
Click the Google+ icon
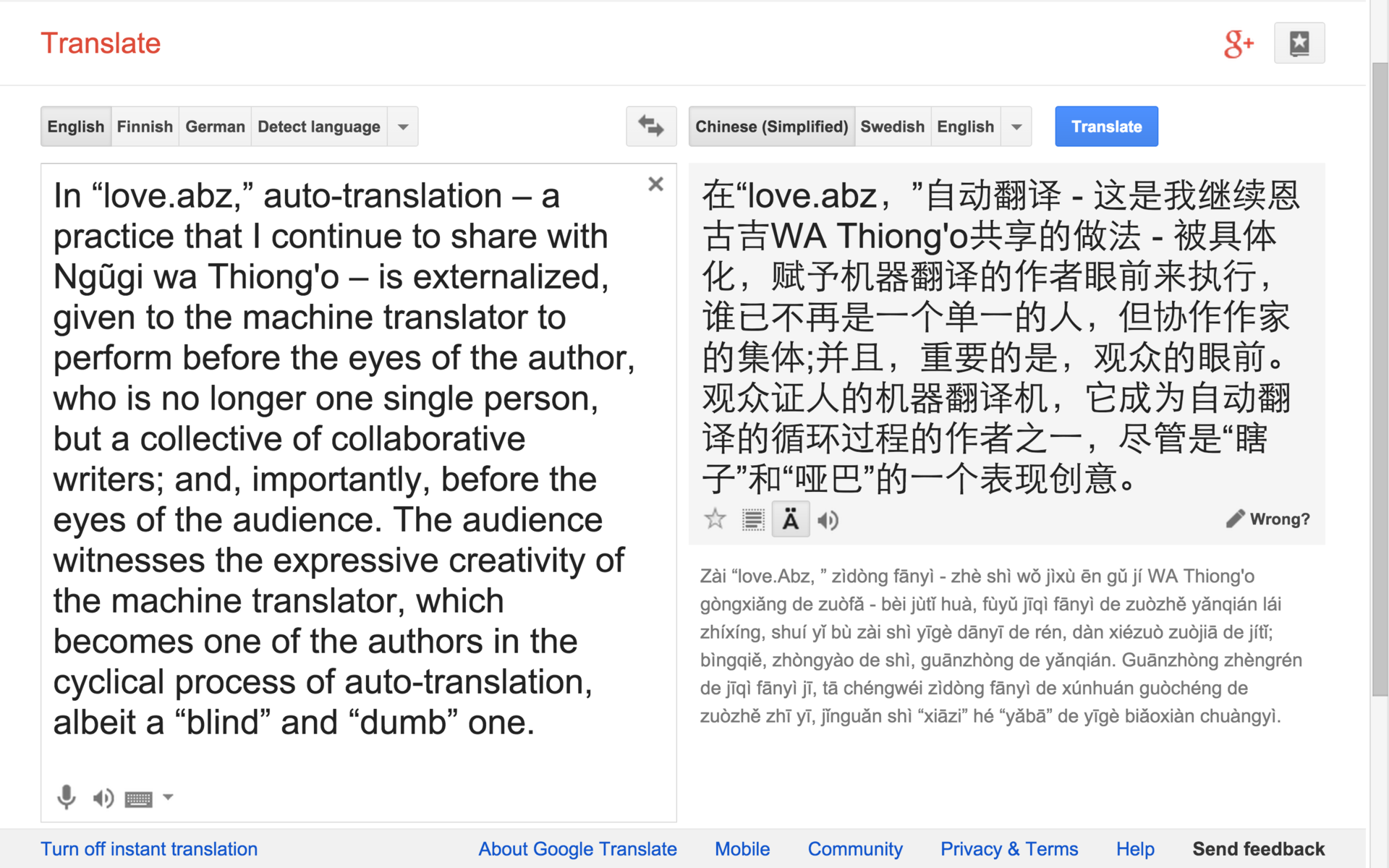tap(1238, 43)
